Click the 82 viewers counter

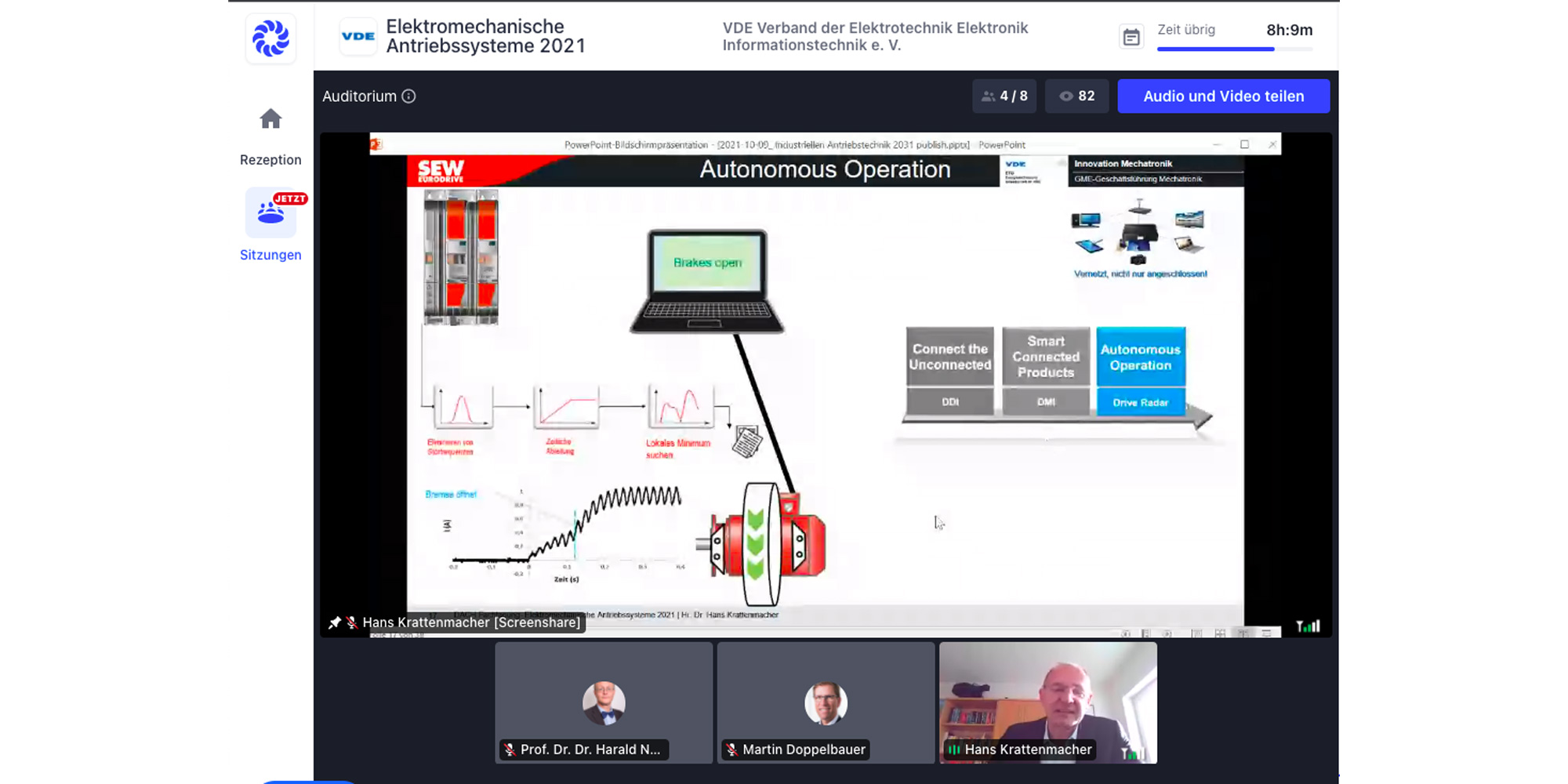click(x=1077, y=96)
